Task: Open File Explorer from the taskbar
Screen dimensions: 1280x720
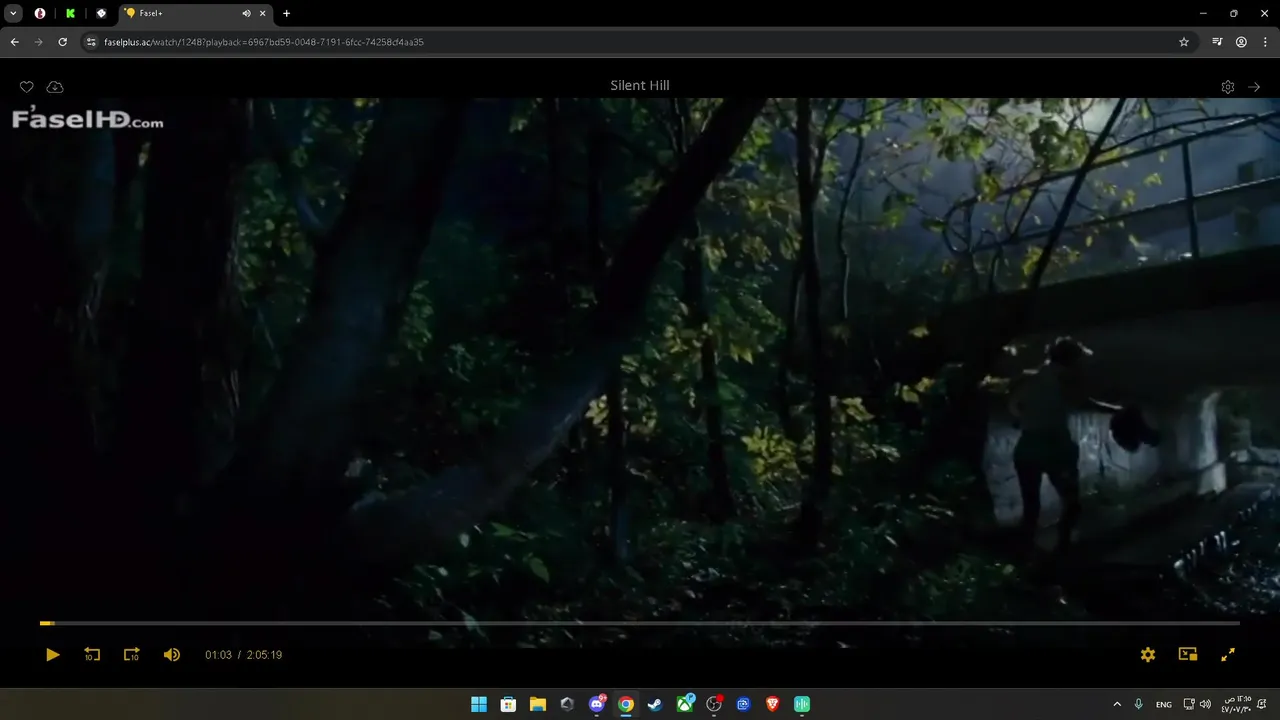Action: (x=537, y=704)
